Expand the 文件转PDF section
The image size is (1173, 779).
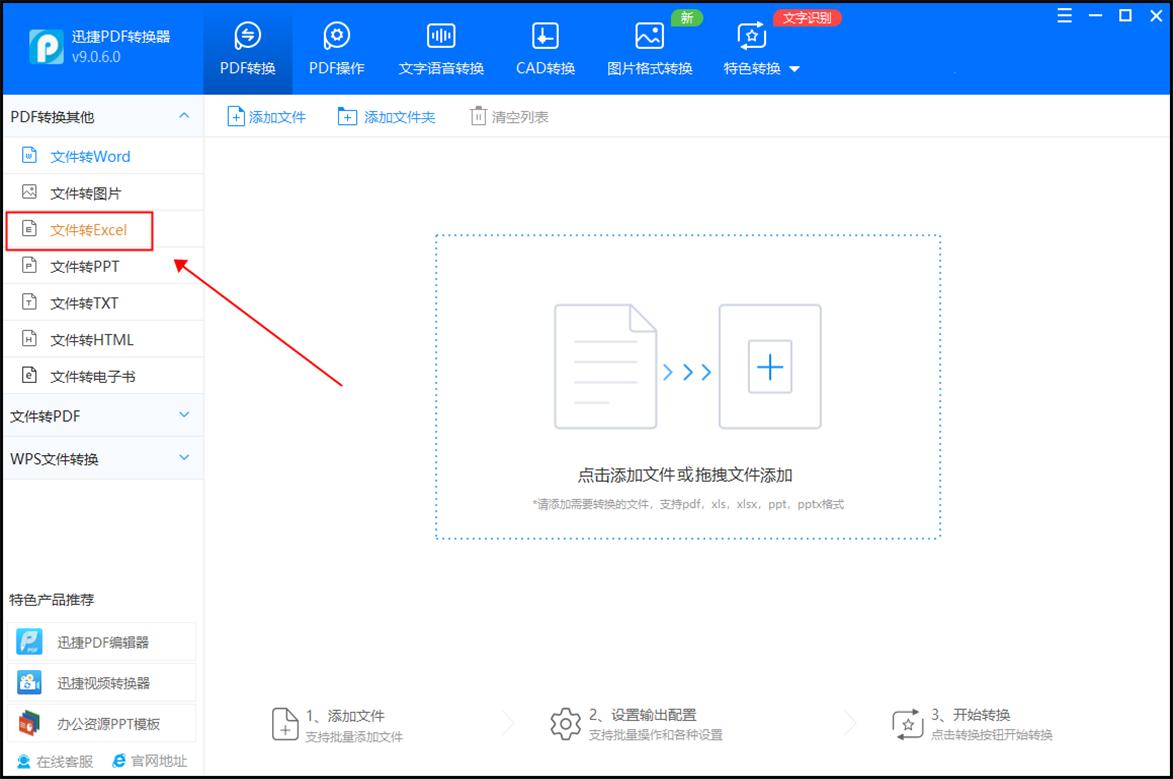[103, 415]
